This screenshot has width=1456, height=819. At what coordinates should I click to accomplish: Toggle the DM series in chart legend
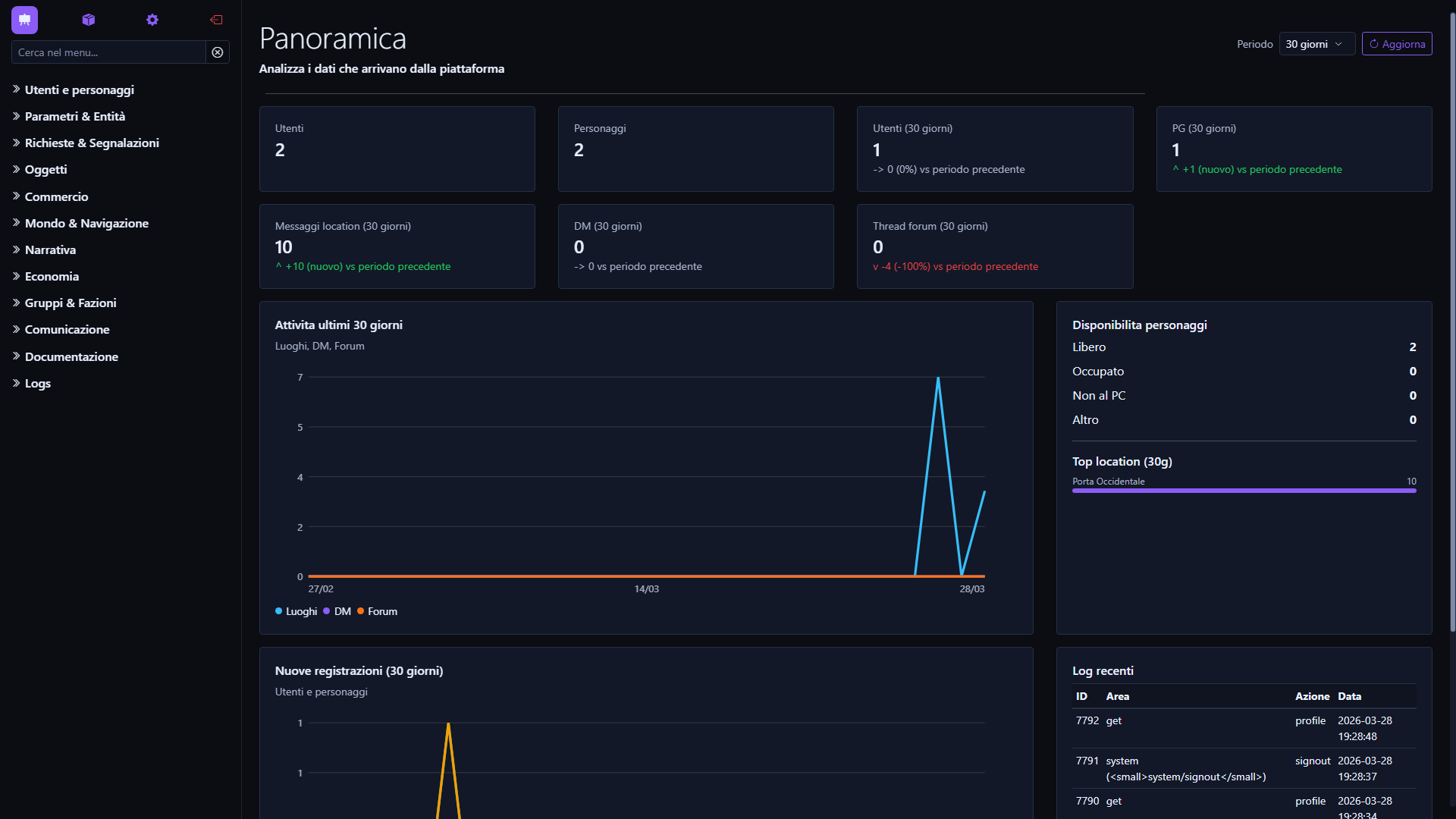point(337,611)
